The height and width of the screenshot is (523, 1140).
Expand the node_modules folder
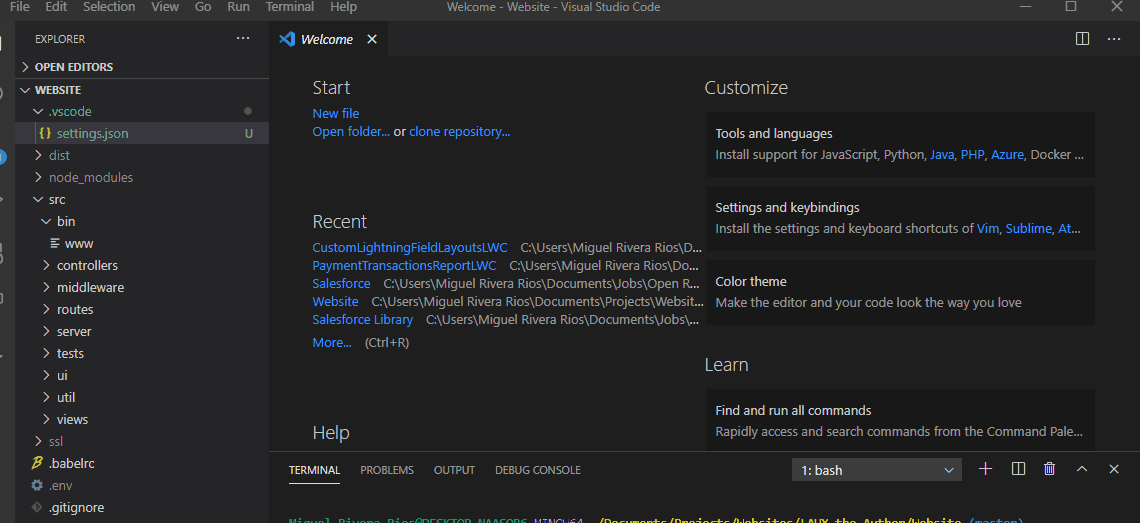click(90, 177)
